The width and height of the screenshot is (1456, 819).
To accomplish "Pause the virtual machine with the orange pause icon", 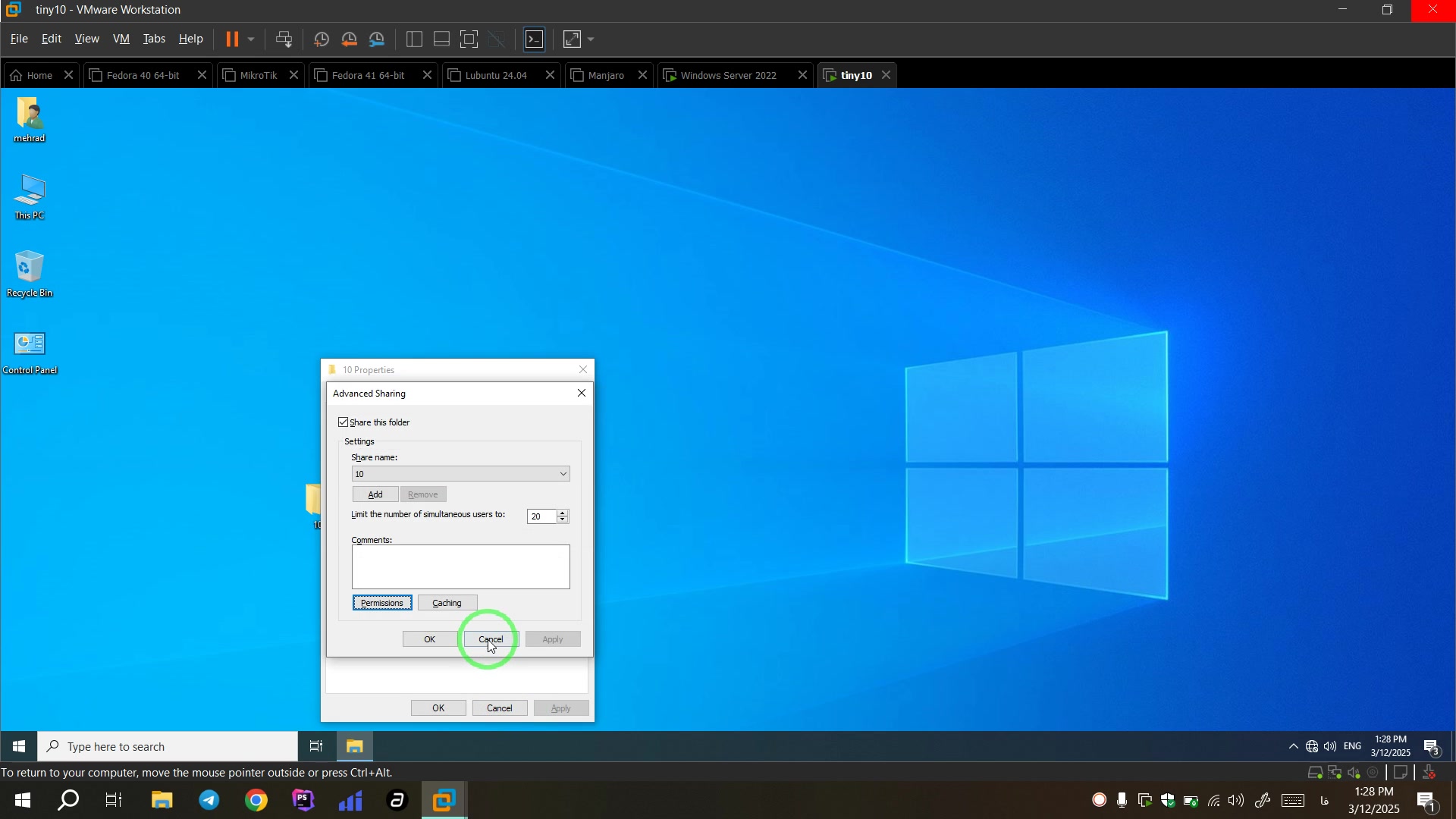I will click(x=232, y=39).
